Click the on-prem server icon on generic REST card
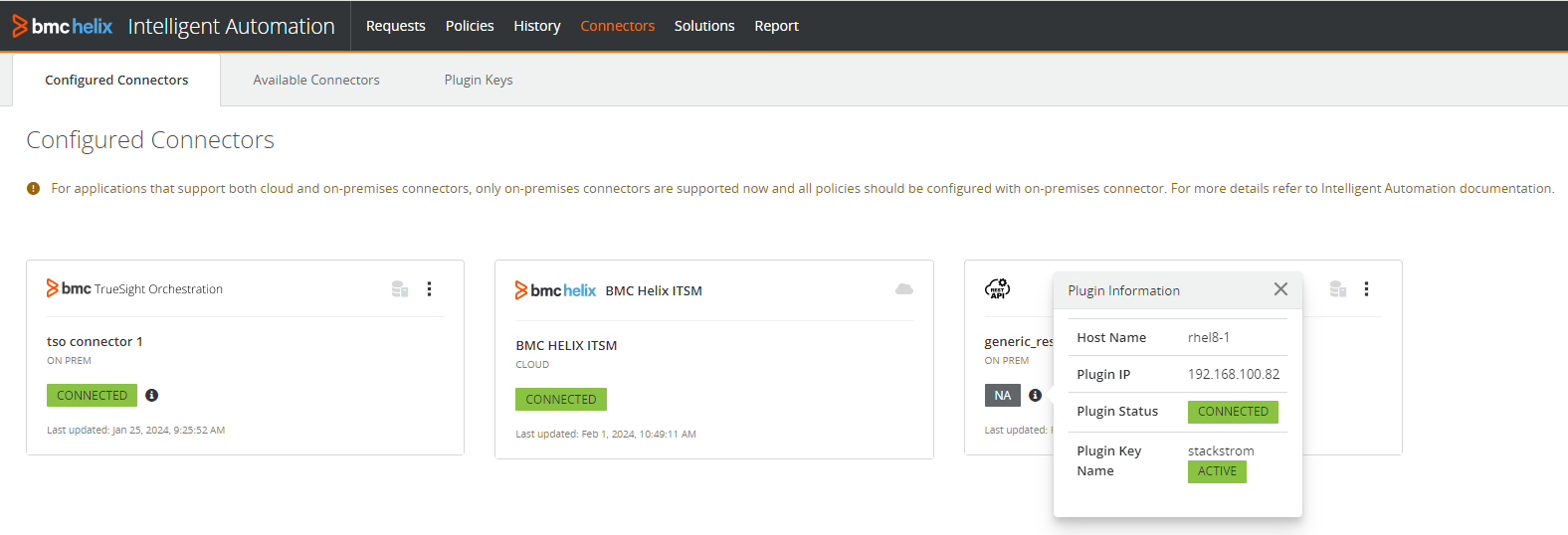Screen dimensions: 1568x535 [1338, 289]
